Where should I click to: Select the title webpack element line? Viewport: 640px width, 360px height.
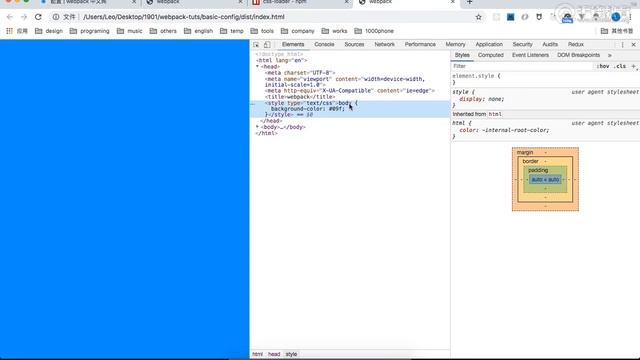point(300,97)
